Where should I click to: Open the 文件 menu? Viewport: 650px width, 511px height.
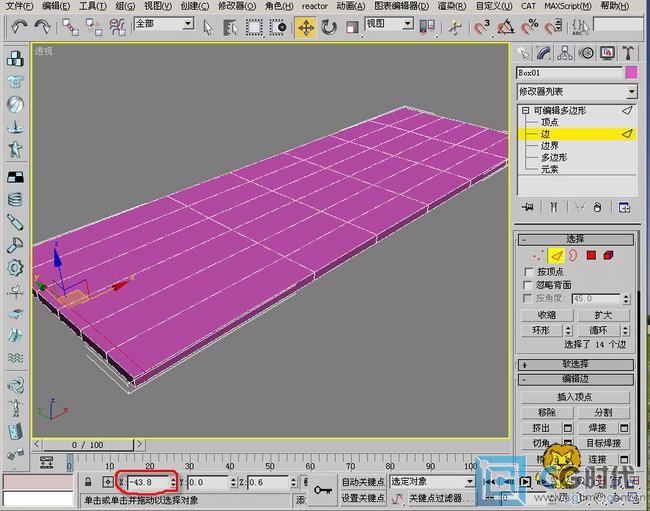point(19,6)
